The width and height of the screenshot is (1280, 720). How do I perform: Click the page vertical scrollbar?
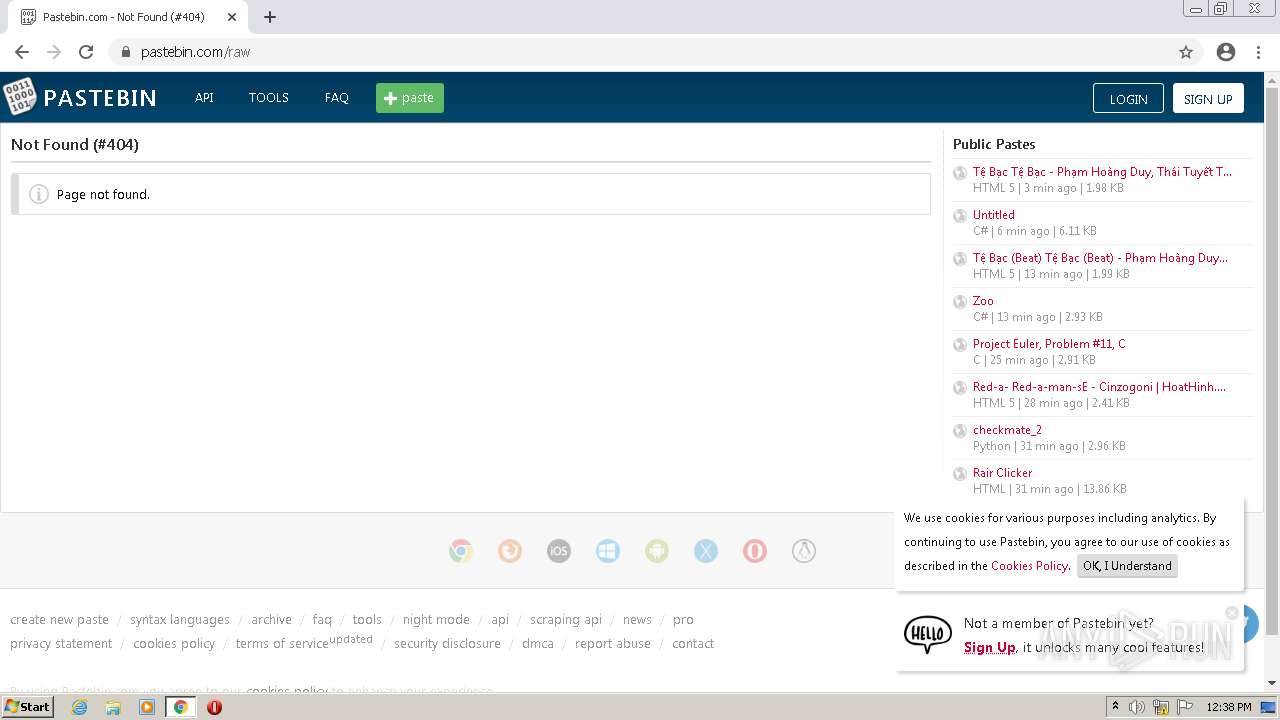click(x=1272, y=360)
